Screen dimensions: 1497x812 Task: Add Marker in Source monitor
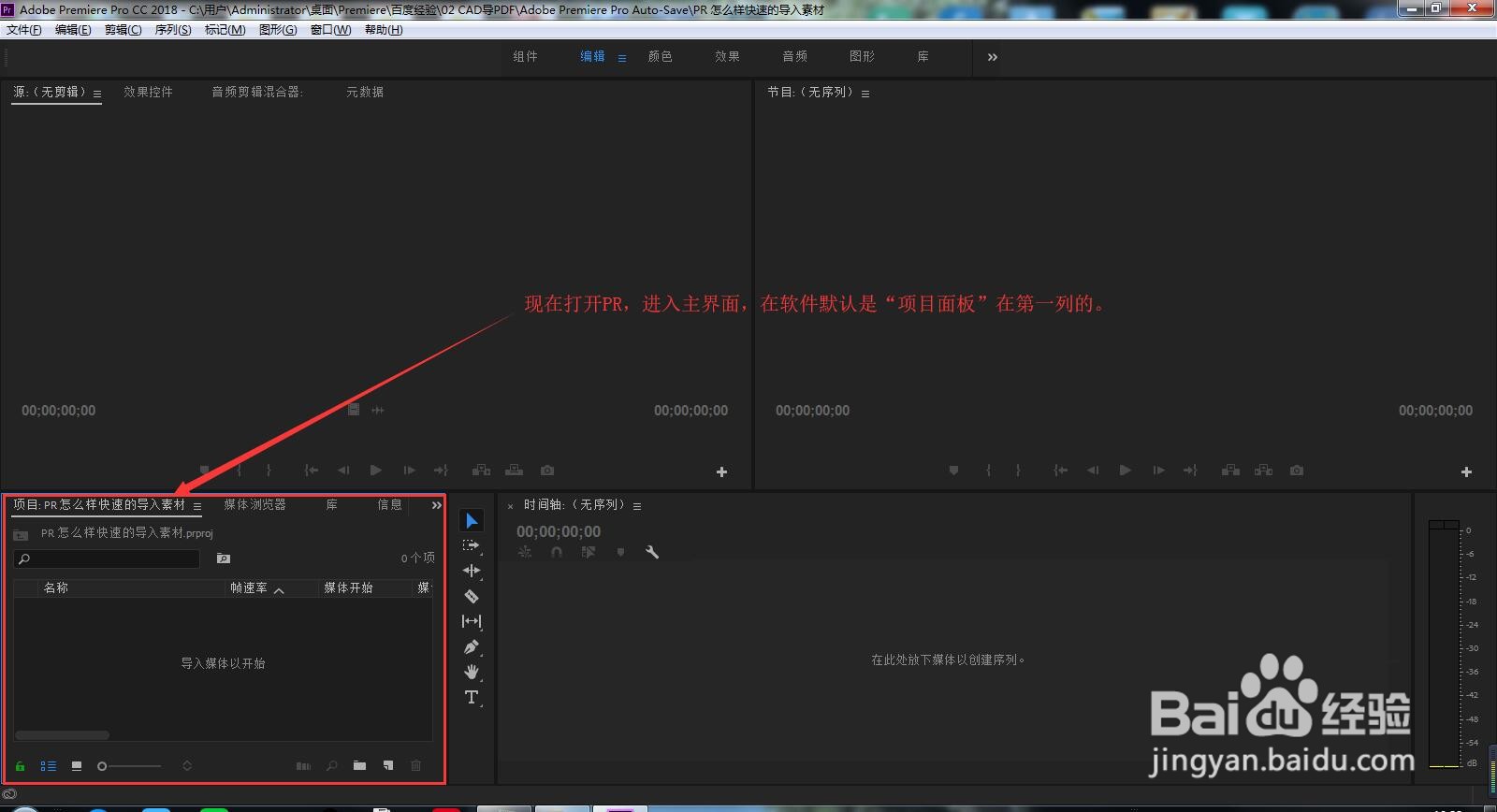click(x=205, y=471)
